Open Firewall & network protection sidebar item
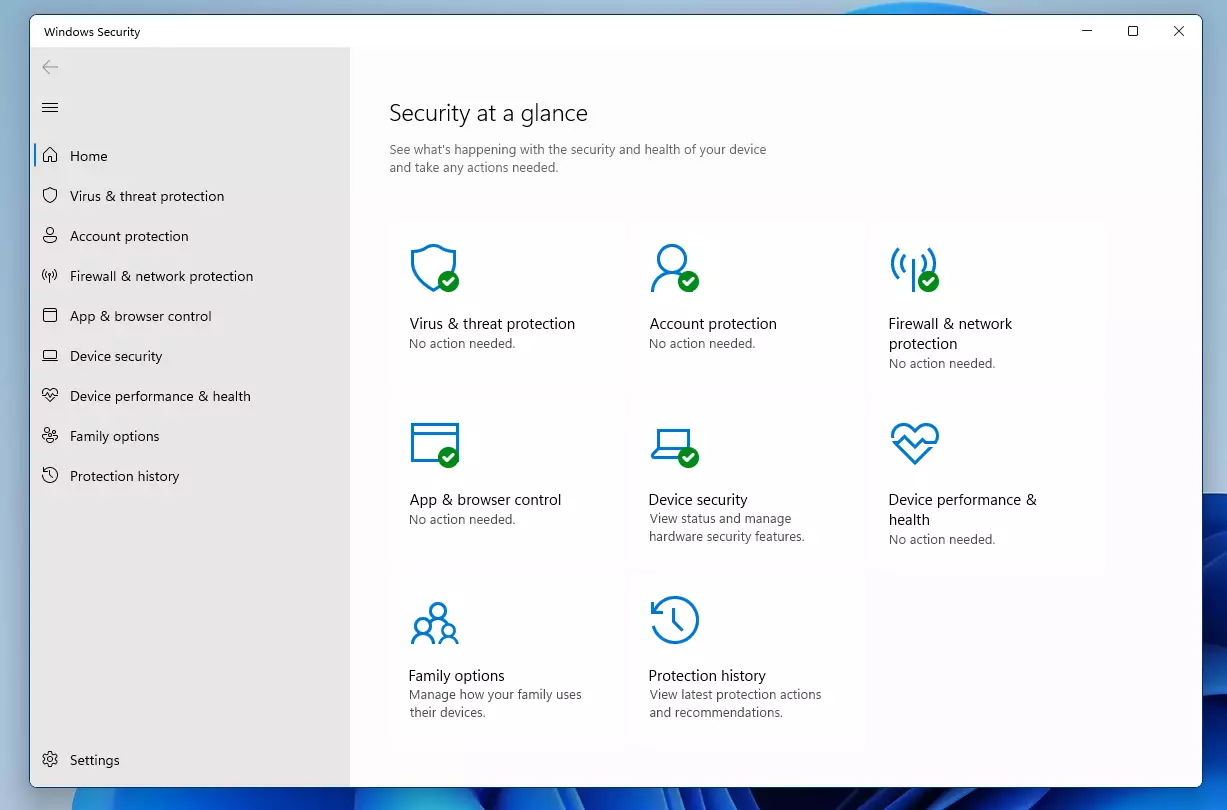The width and height of the screenshot is (1227, 810). [161, 276]
